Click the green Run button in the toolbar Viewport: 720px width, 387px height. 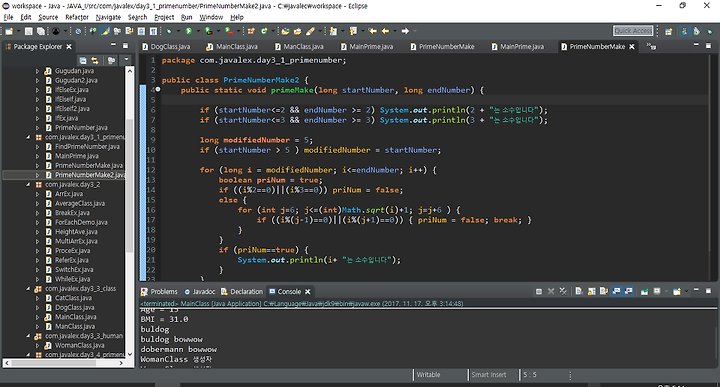point(189,31)
